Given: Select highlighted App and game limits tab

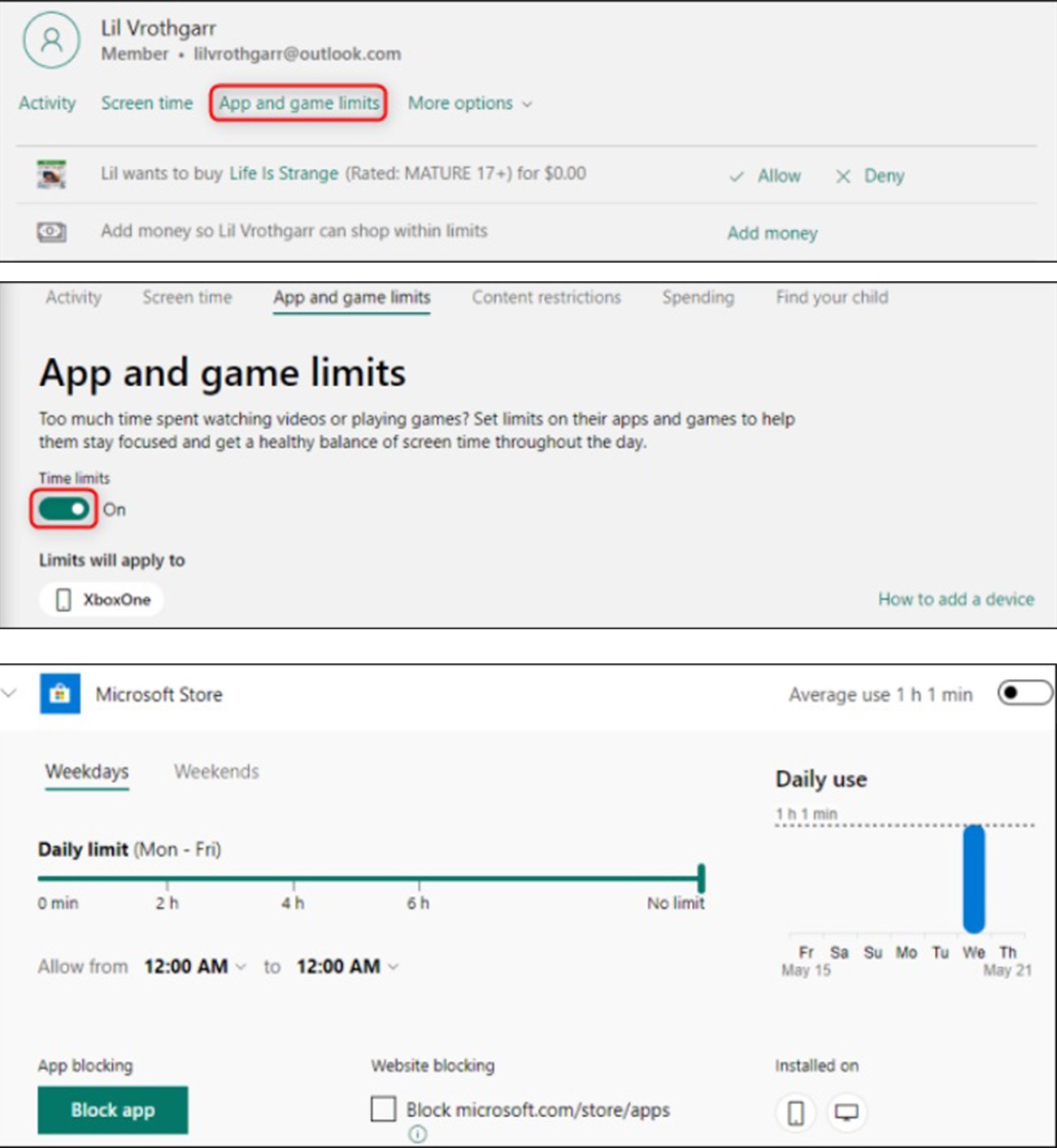Looking at the screenshot, I should point(298,103).
